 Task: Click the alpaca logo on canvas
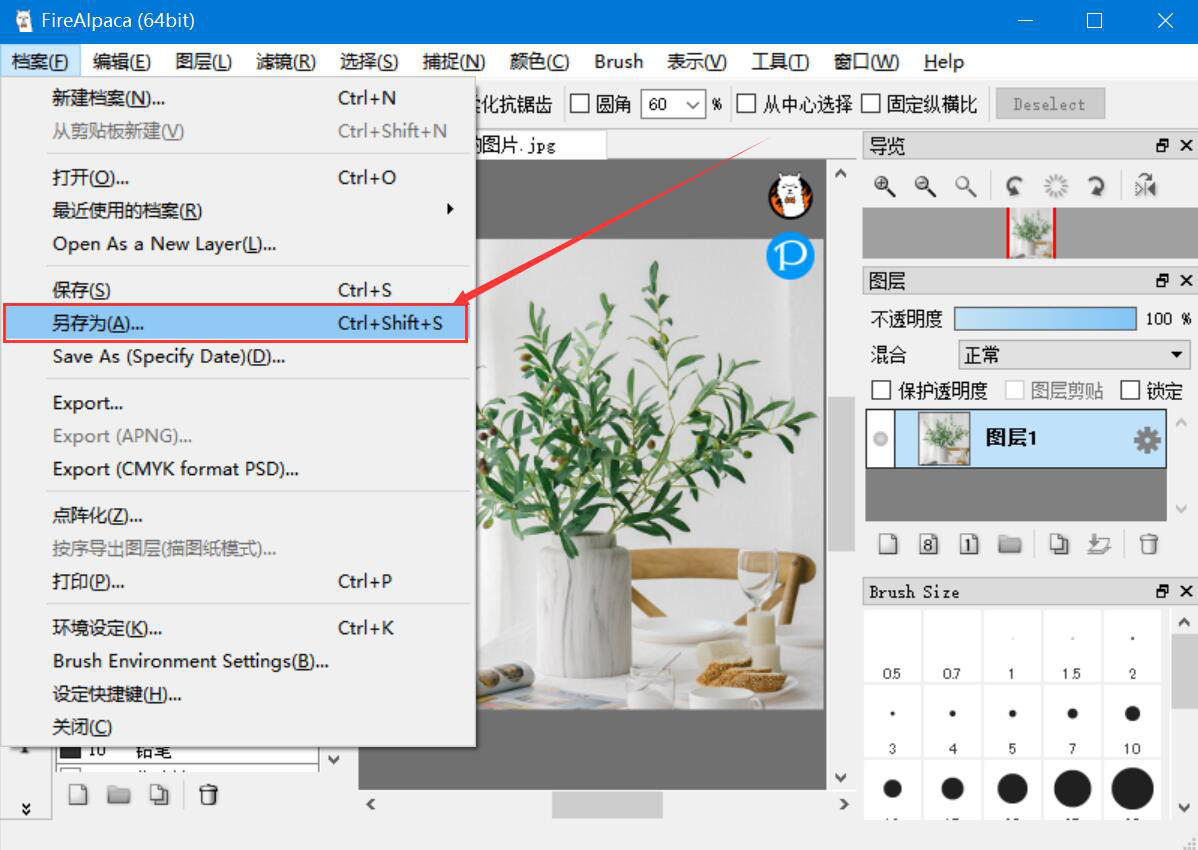click(790, 195)
